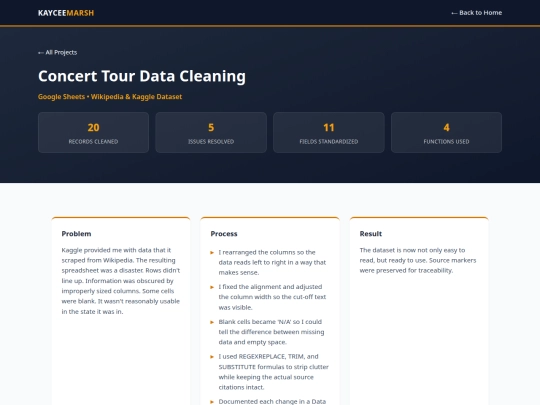The width and height of the screenshot is (540, 405).
Task: Select the Process card heading
Action: pyautogui.click(x=224, y=234)
